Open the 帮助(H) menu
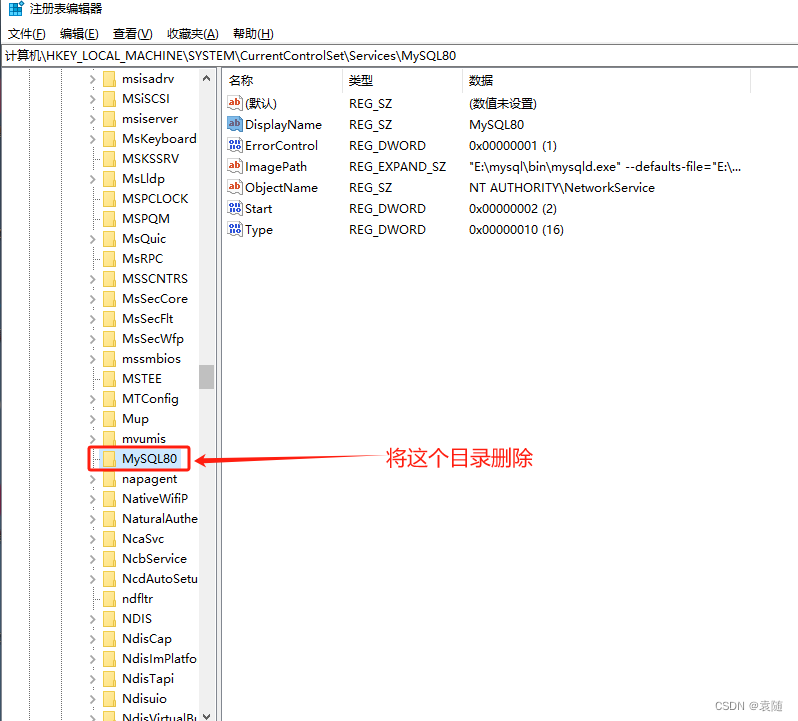The height and width of the screenshot is (721, 798). click(253, 34)
